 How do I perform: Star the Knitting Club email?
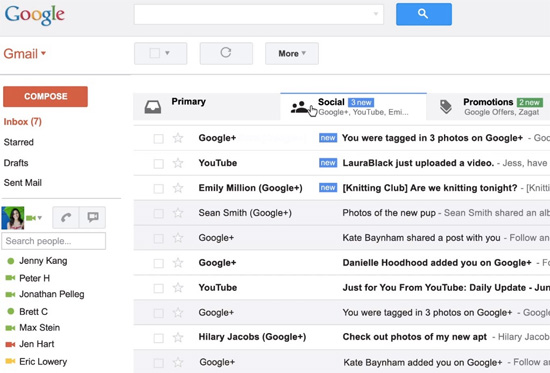178,188
